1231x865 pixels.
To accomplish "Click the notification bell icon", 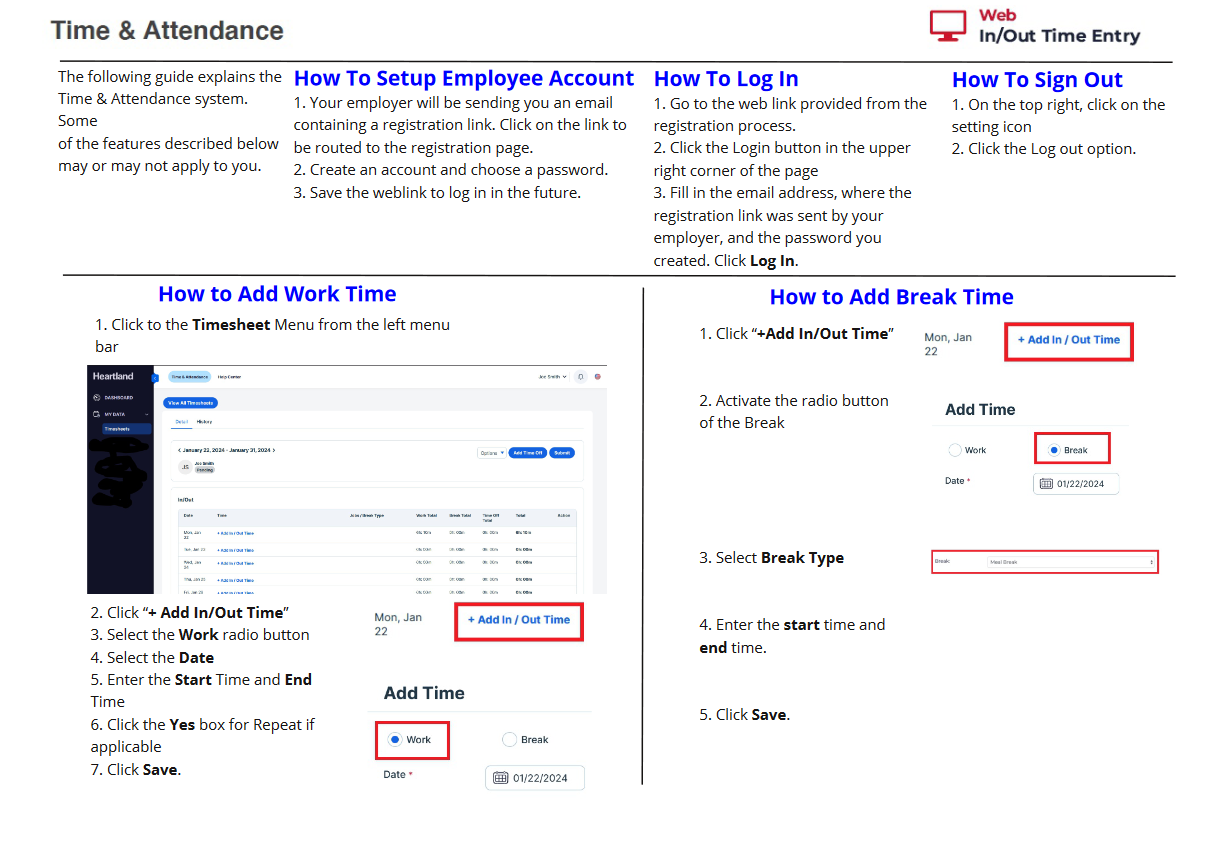I will pos(580,377).
